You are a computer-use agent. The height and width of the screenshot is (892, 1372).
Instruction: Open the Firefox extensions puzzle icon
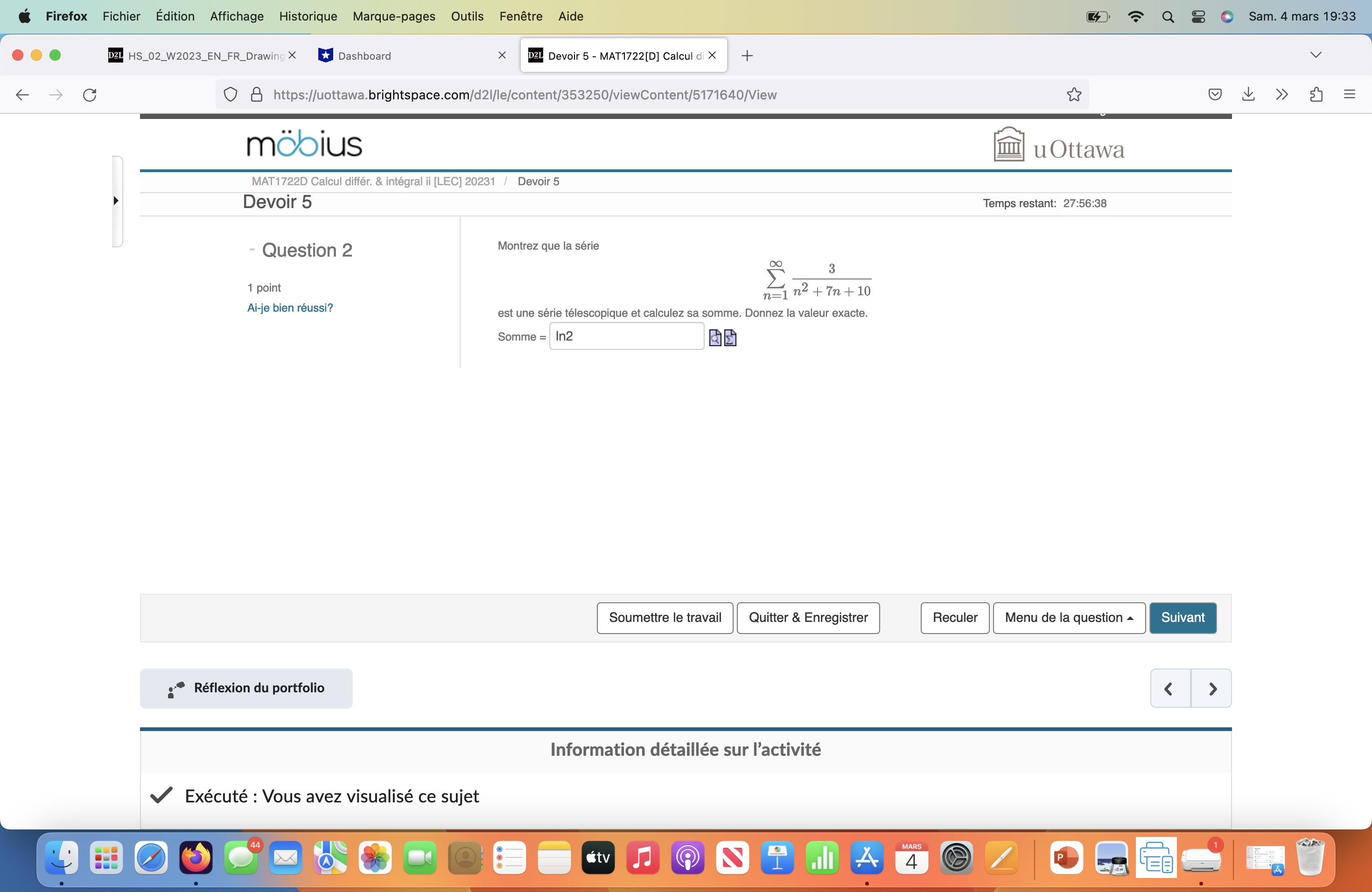(x=1316, y=95)
